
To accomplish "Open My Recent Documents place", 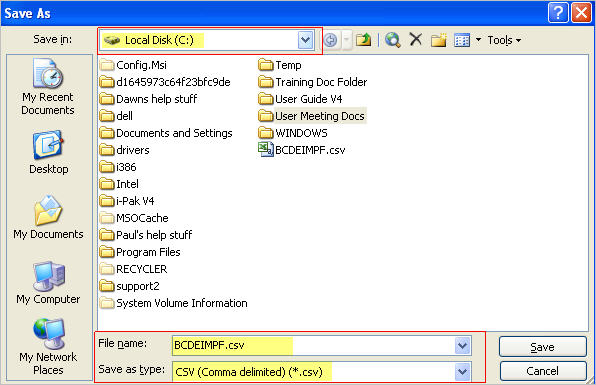I will coord(48,87).
